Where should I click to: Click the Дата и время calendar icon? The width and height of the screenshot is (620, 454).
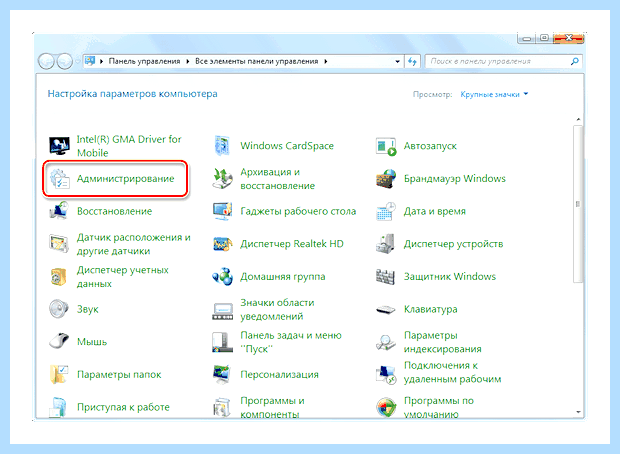pos(386,211)
